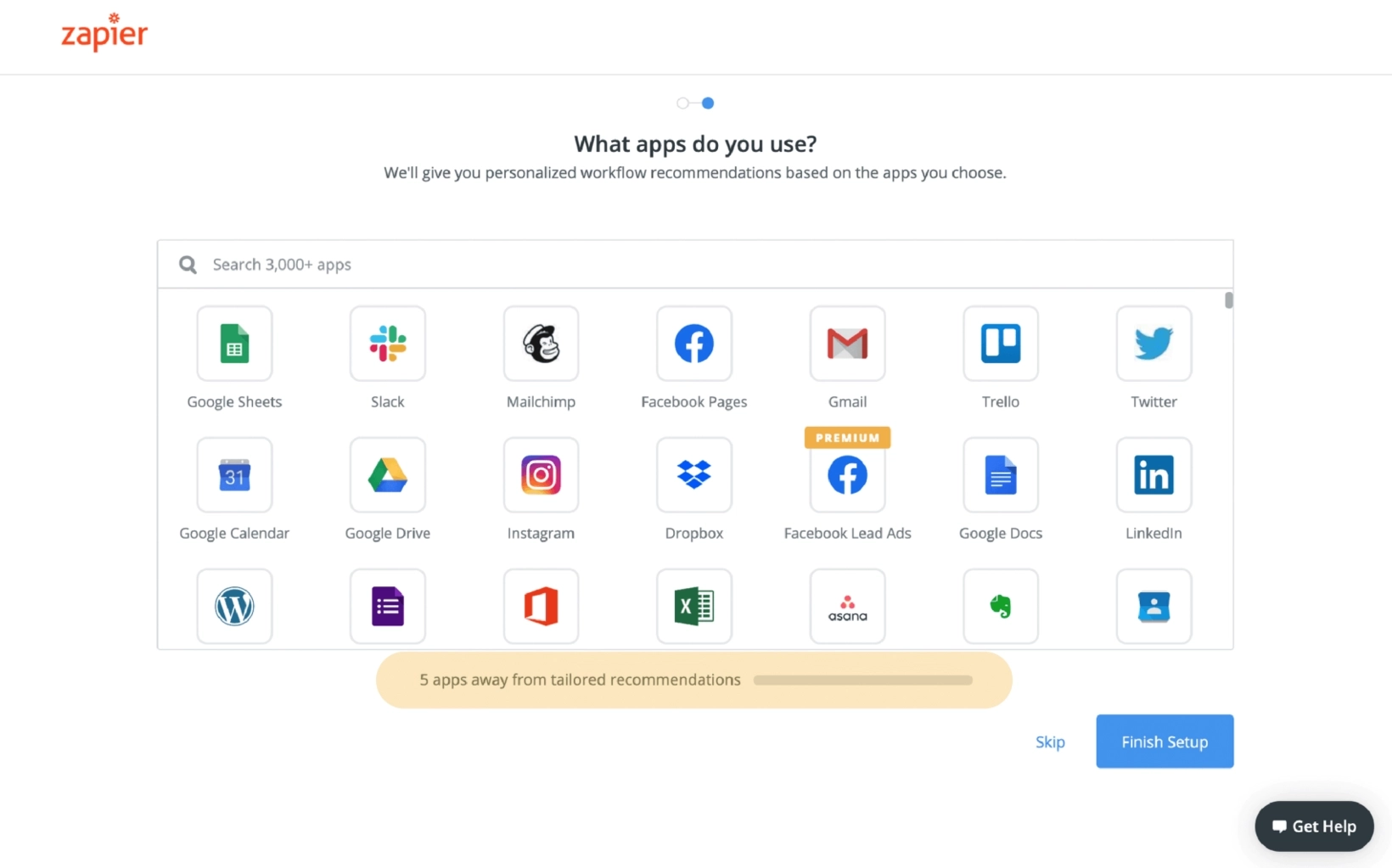Select the Gmail app icon
1392x868 pixels.
coord(847,344)
